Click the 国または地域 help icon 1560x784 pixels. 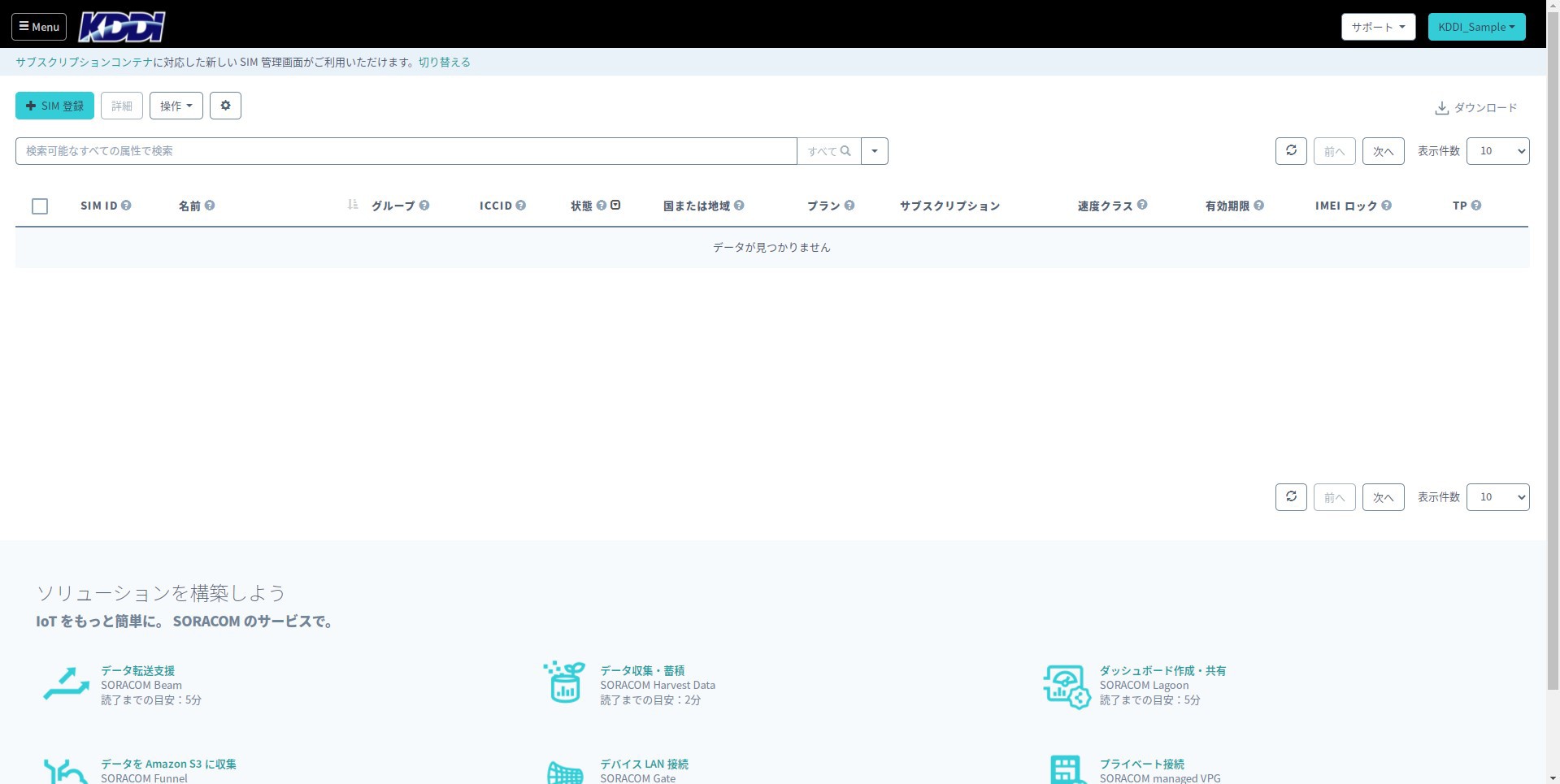click(739, 206)
